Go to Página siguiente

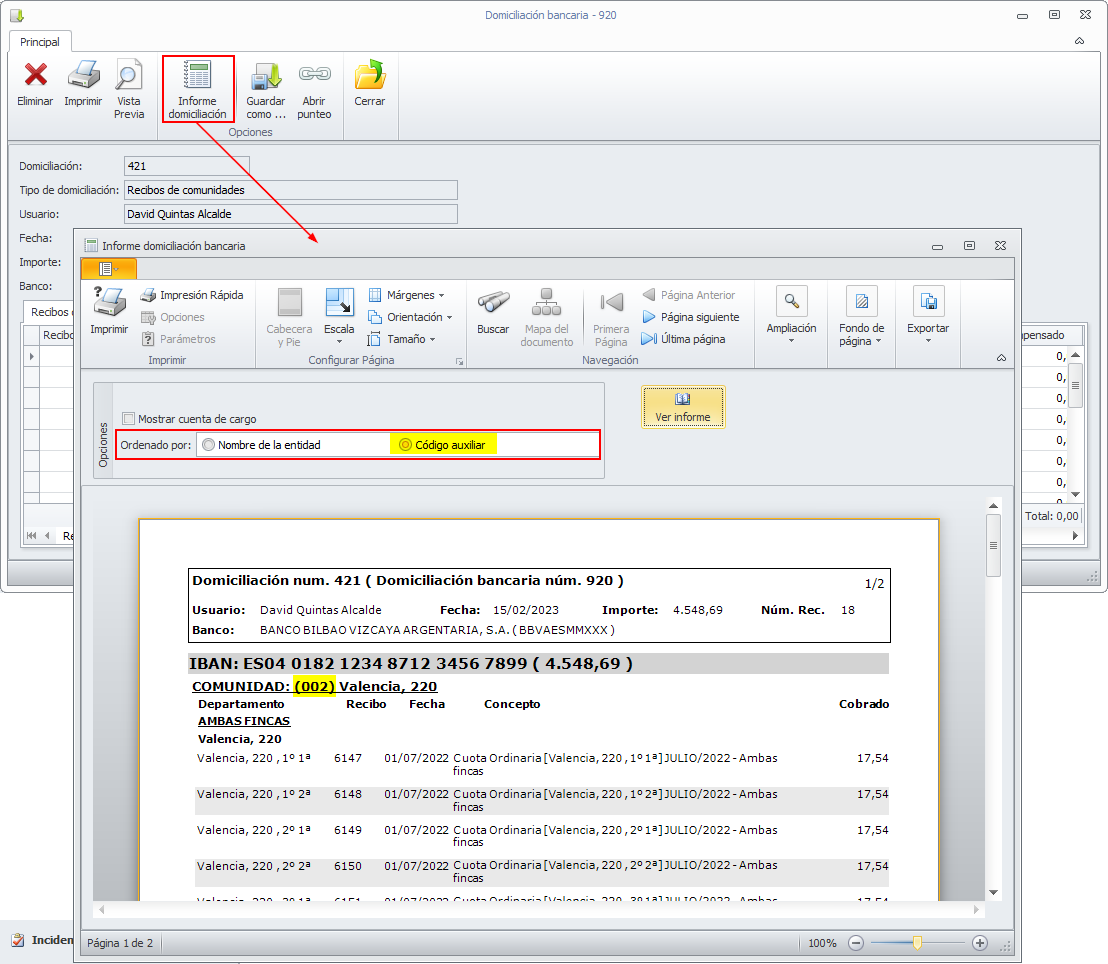(690, 317)
